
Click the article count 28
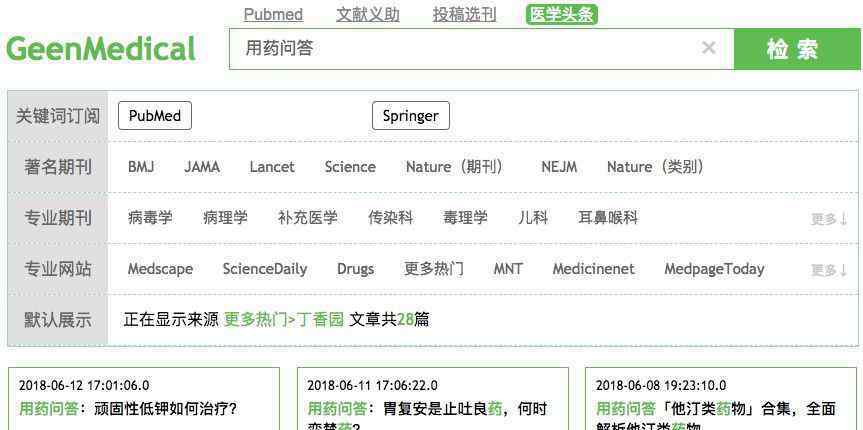point(405,319)
